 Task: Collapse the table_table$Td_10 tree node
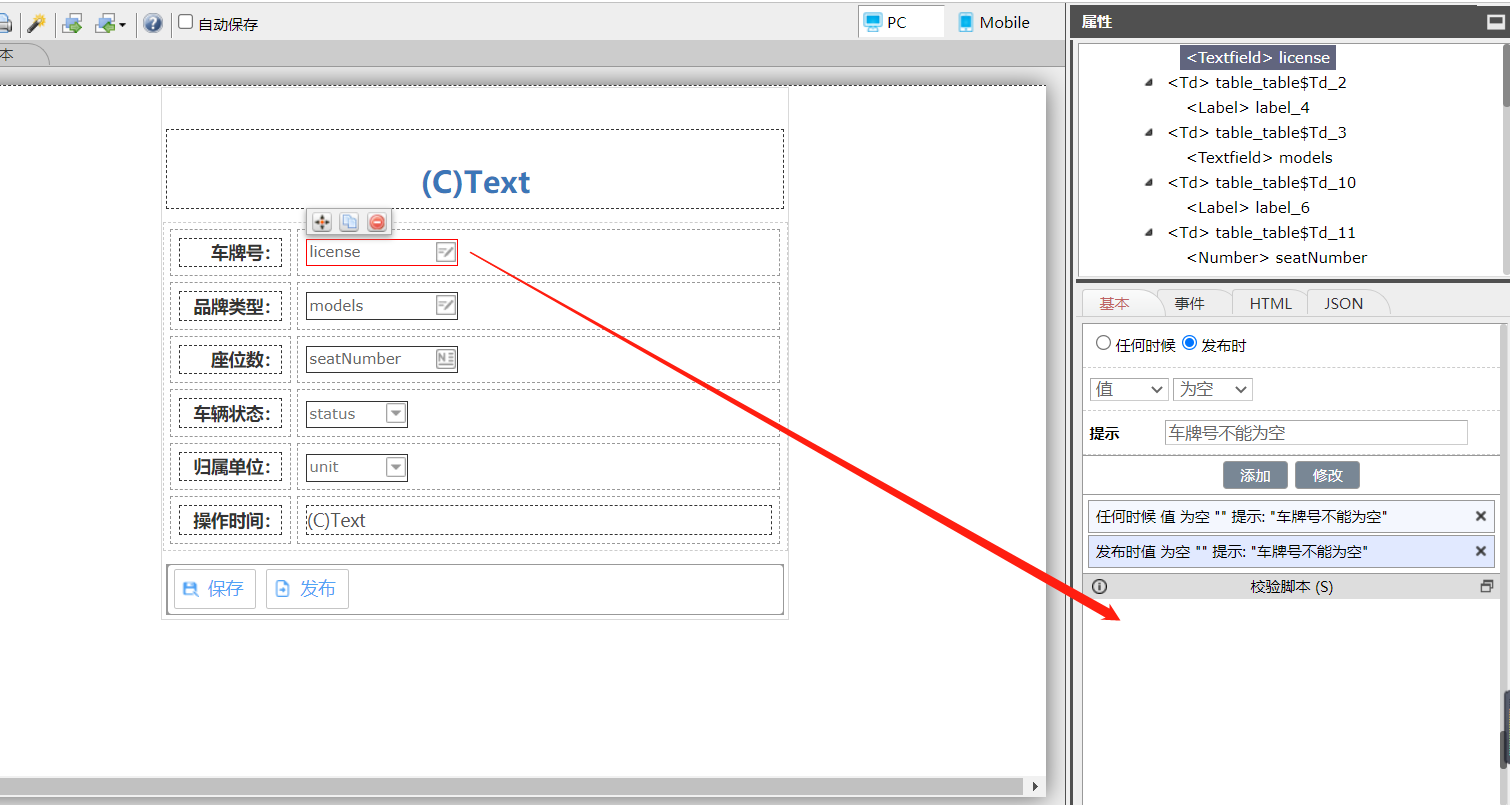[1149, 182]
